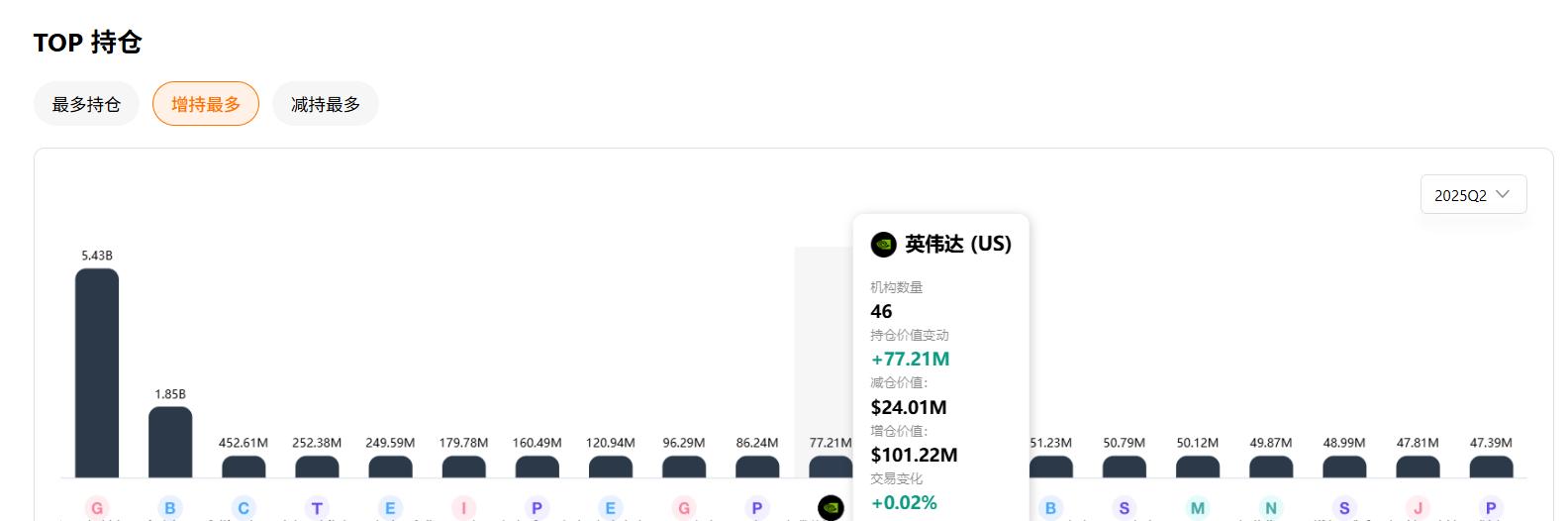The image size is (1568, 521).
Task: Click the bar labeled 452.61M
Action: [x=244, y=467]
